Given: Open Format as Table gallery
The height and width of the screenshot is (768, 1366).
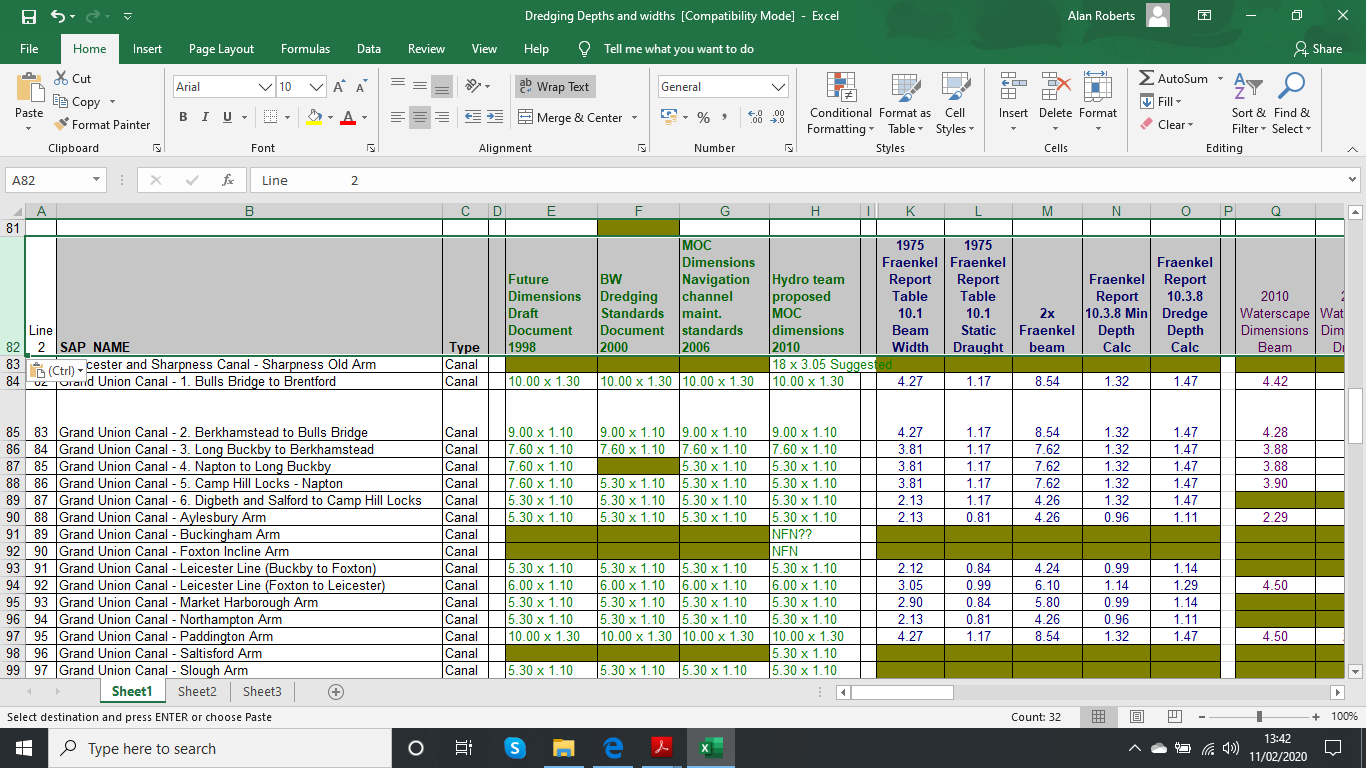Looking at the screenshot, I should click(x=905, y=103).
